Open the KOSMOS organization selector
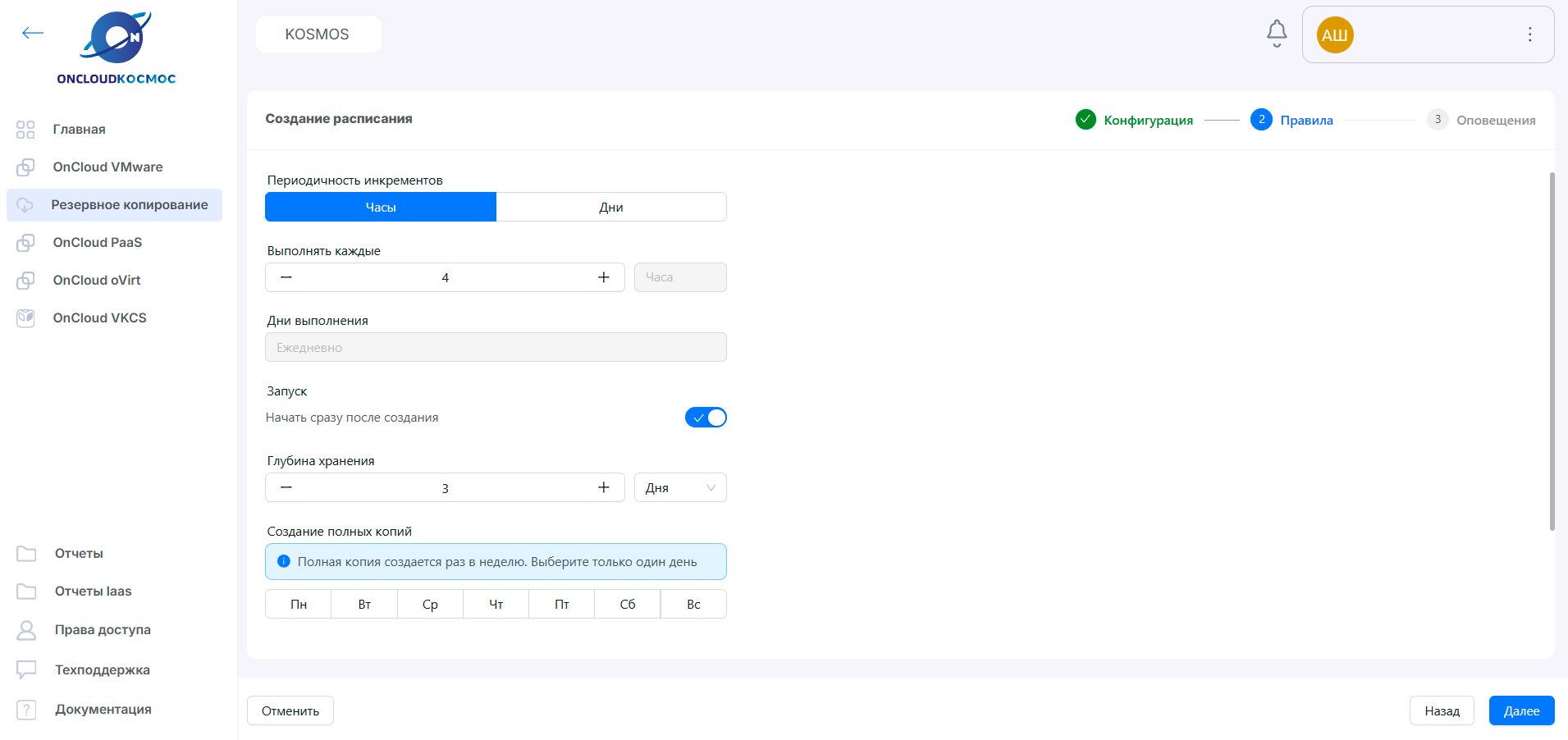 click(x=318, y=34)
